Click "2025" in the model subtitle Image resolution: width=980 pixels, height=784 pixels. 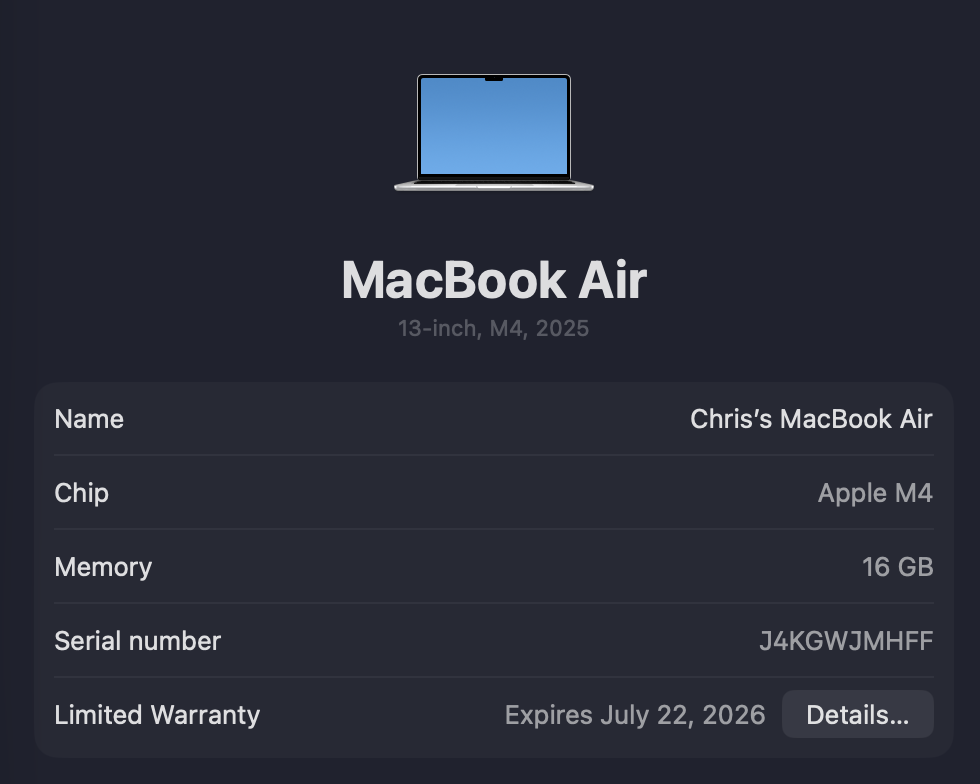(562, 328)
